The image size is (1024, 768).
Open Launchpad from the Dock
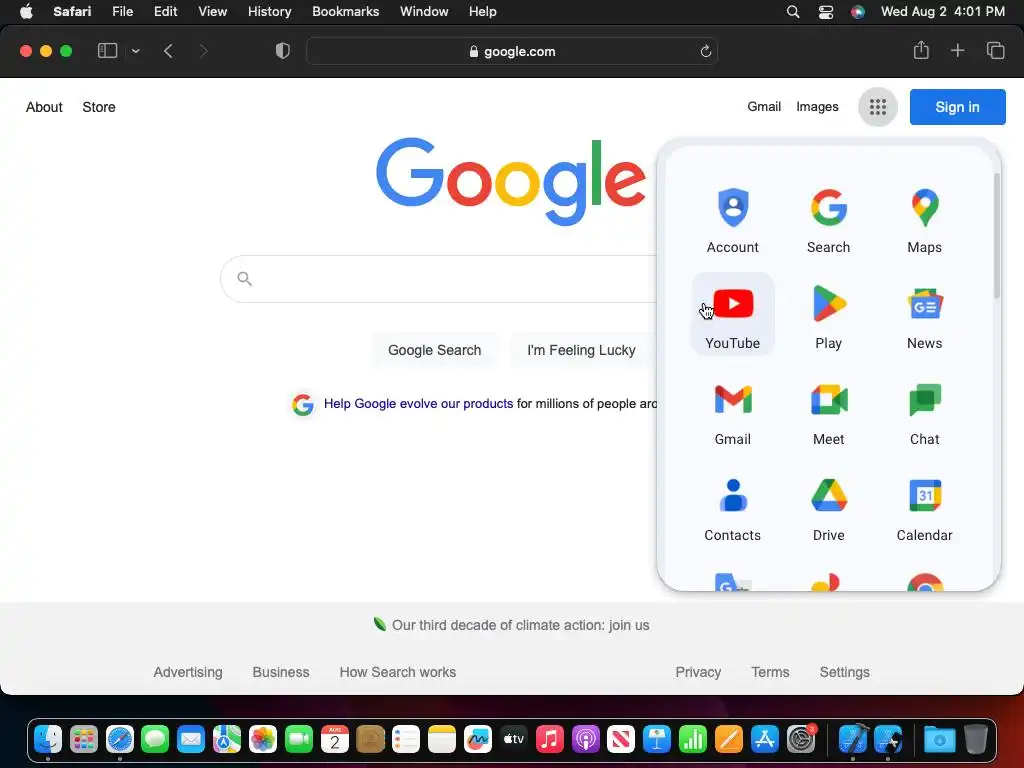[x=84, y=739]
